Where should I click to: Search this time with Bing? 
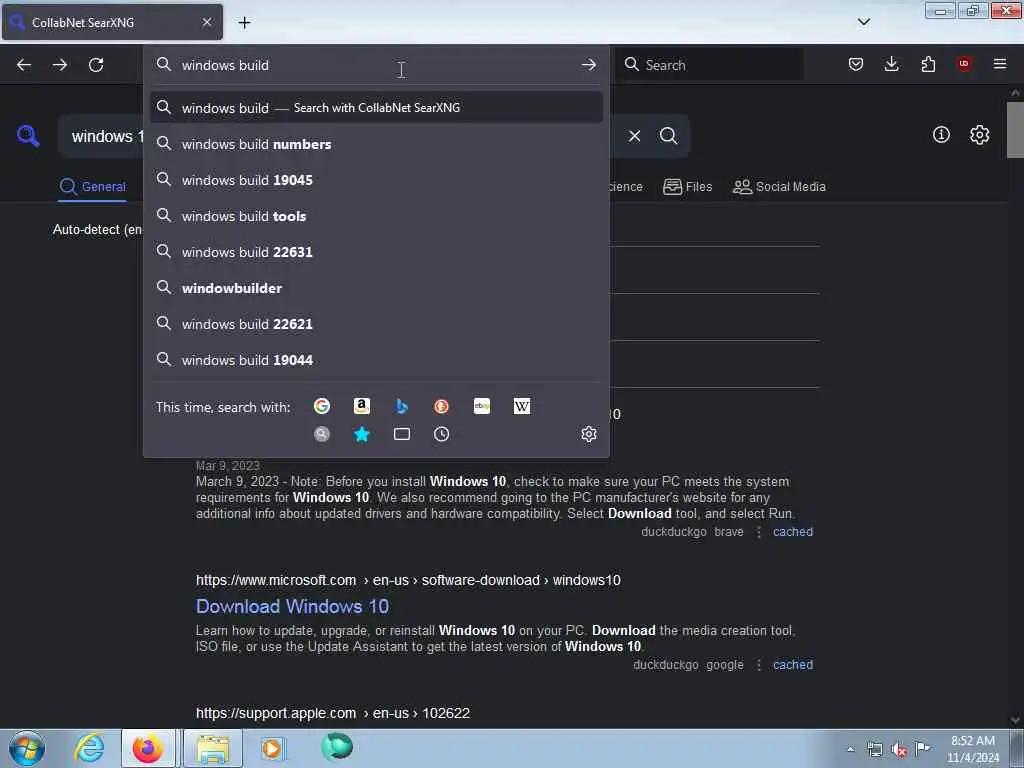(x=402, y=406)
